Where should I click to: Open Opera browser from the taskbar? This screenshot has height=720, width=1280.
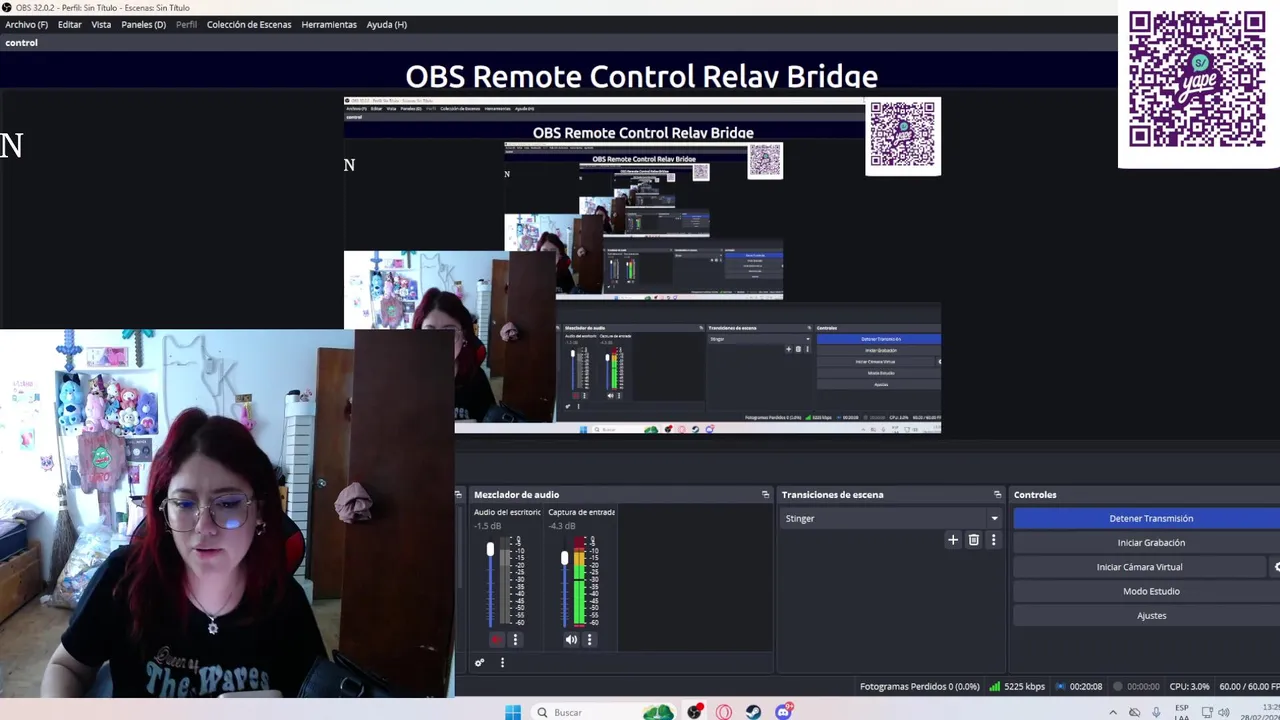click(724, 712)
